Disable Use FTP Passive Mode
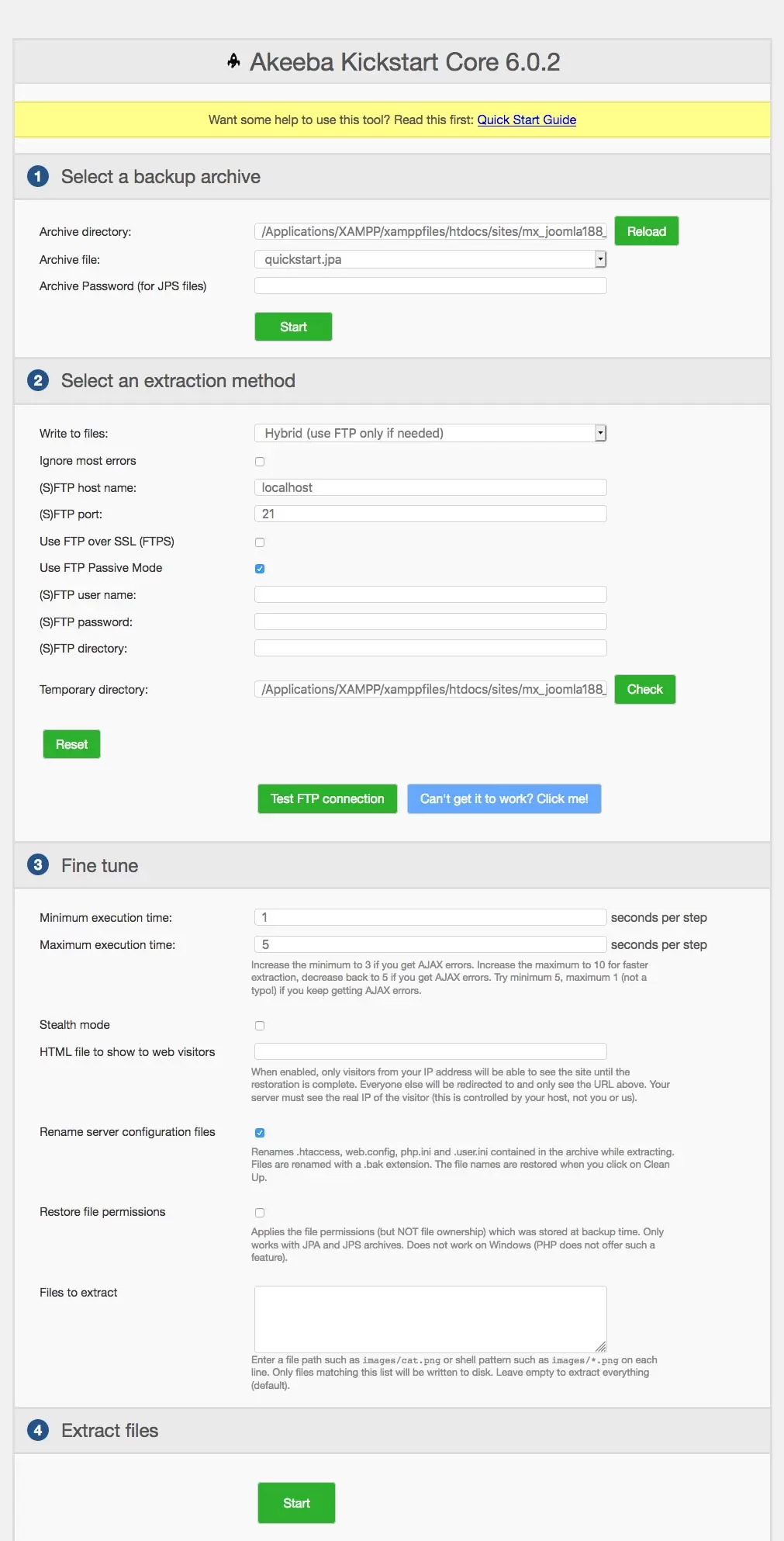This screenshot has width=784, height=1541. pyautogui.click(x=260, y=568)
